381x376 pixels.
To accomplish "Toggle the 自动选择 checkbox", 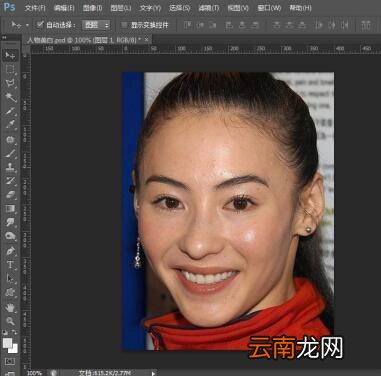I will pyautogui.click(x=40, y=24).
